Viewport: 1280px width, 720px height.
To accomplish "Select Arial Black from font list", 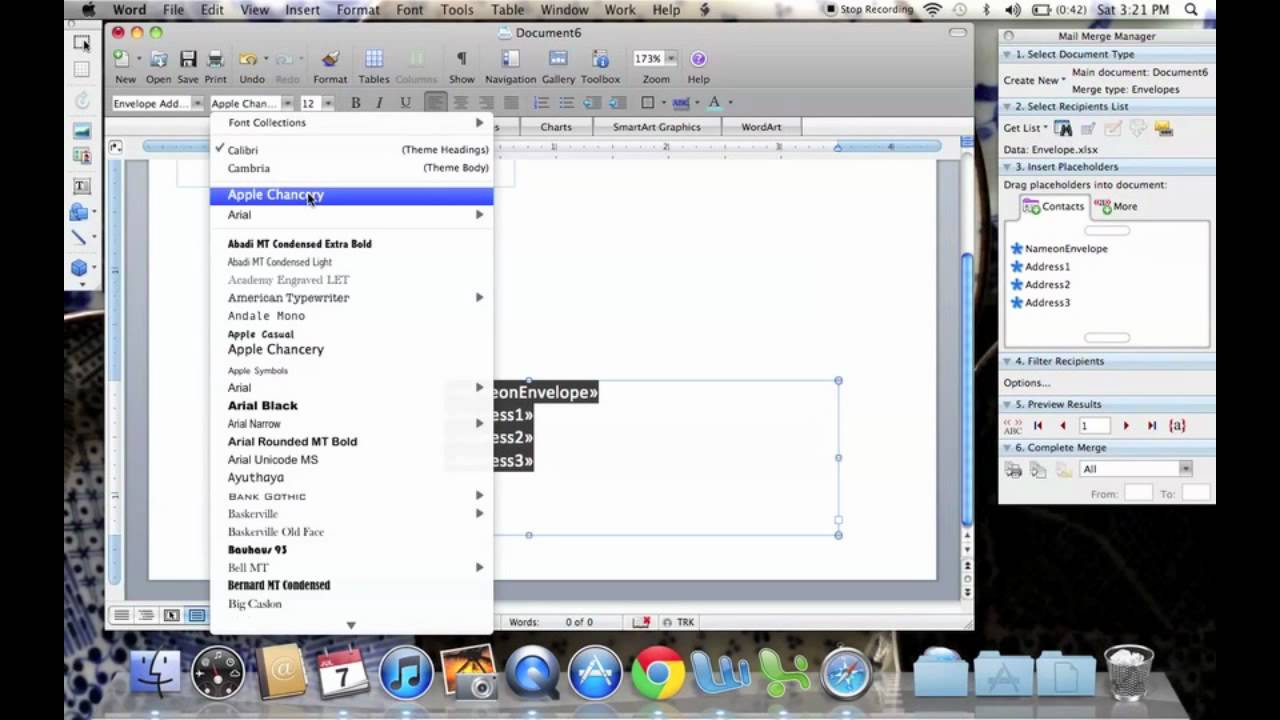I will [x=351, y=405].
